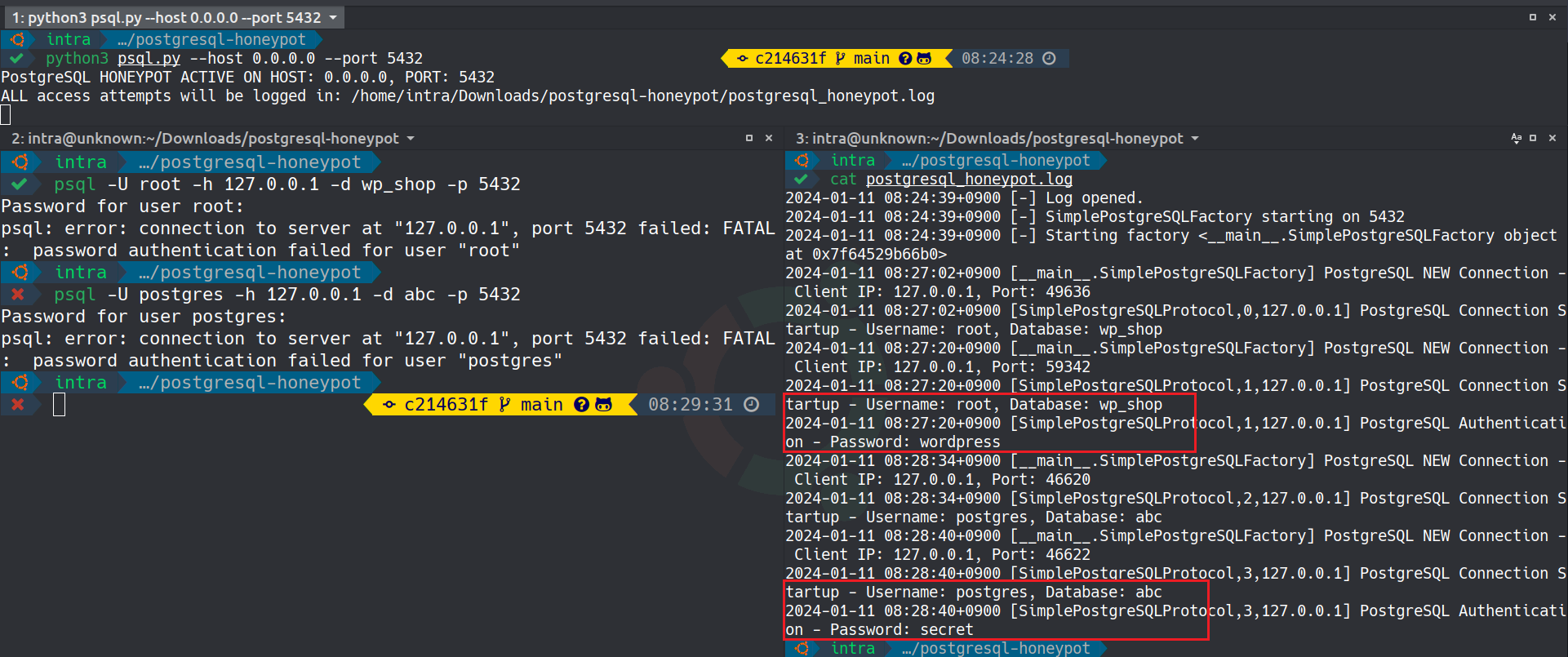This screenshot has height=657, width=1568.
Task: Click the underlined 'postgresql_honeypot.log' filename in terminal 3
Action: point(969,180)
